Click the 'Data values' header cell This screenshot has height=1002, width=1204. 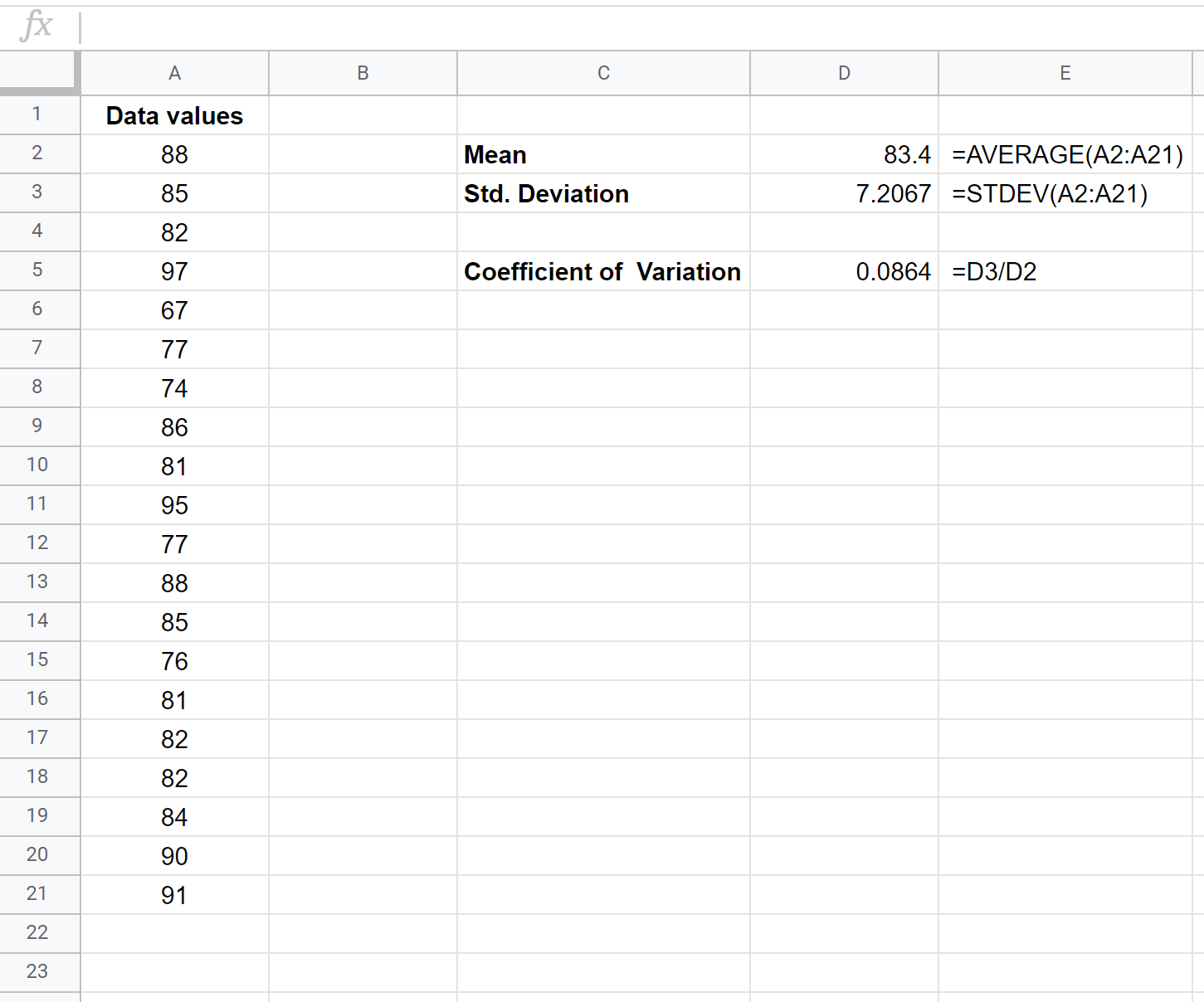click(x=174, y=115)
